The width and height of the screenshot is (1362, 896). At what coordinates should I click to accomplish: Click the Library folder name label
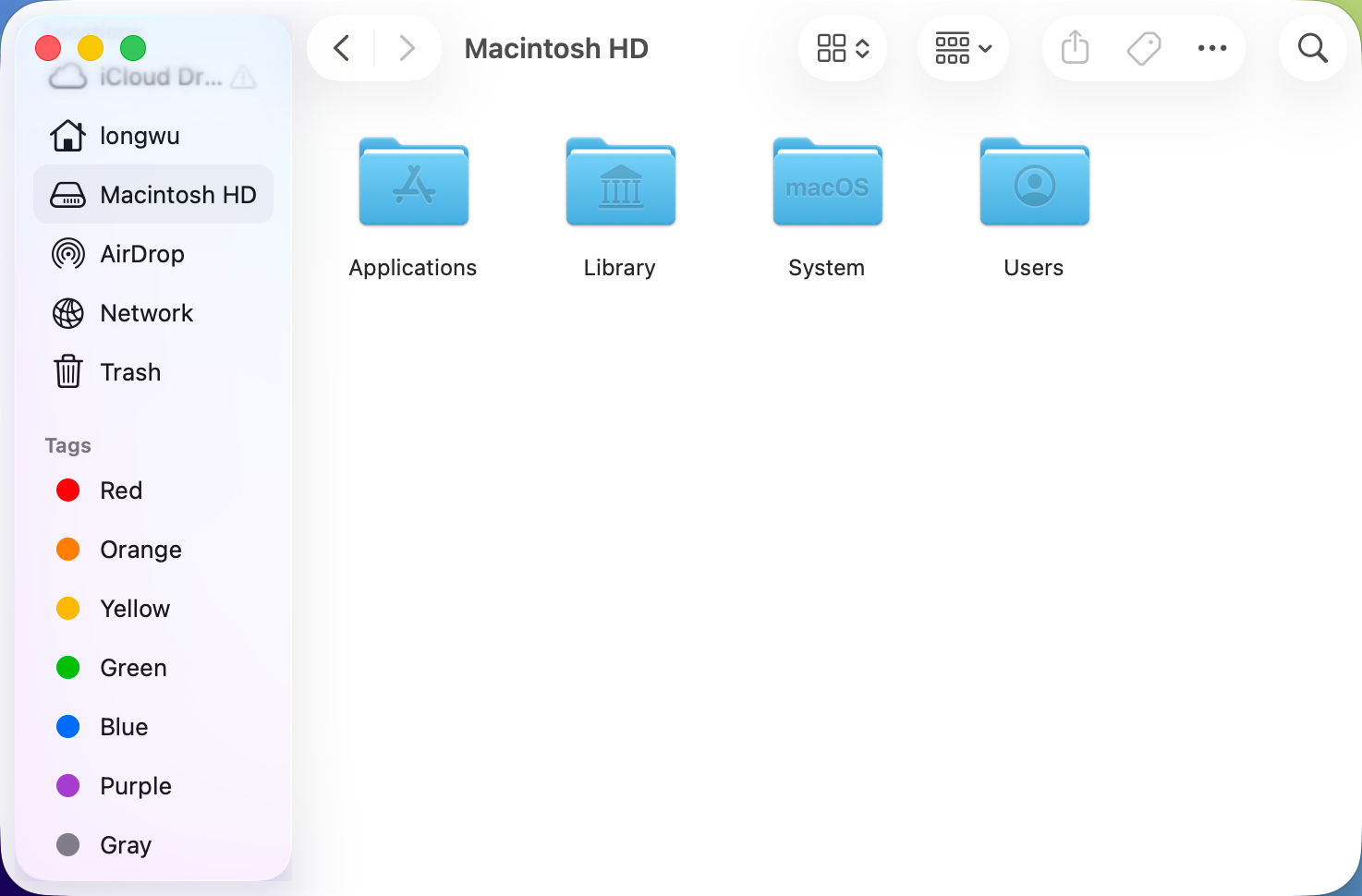pos(620,268)
